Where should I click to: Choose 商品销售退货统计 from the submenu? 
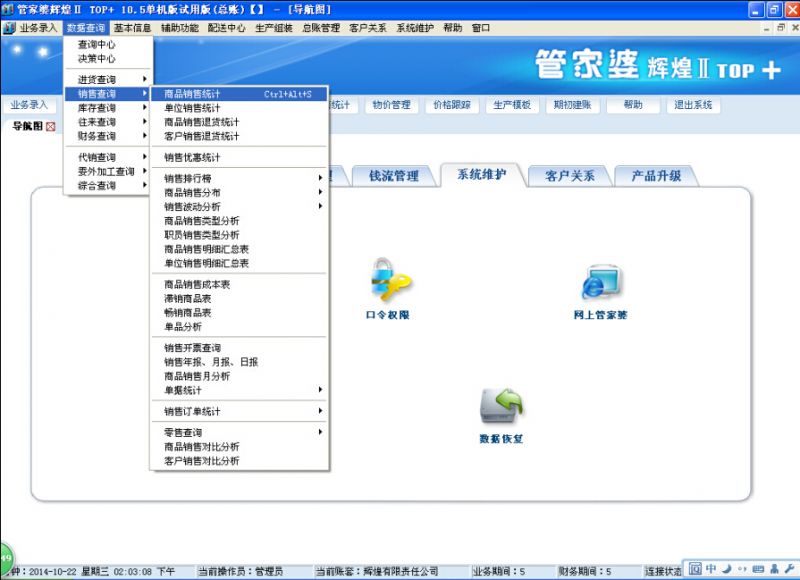239,122
